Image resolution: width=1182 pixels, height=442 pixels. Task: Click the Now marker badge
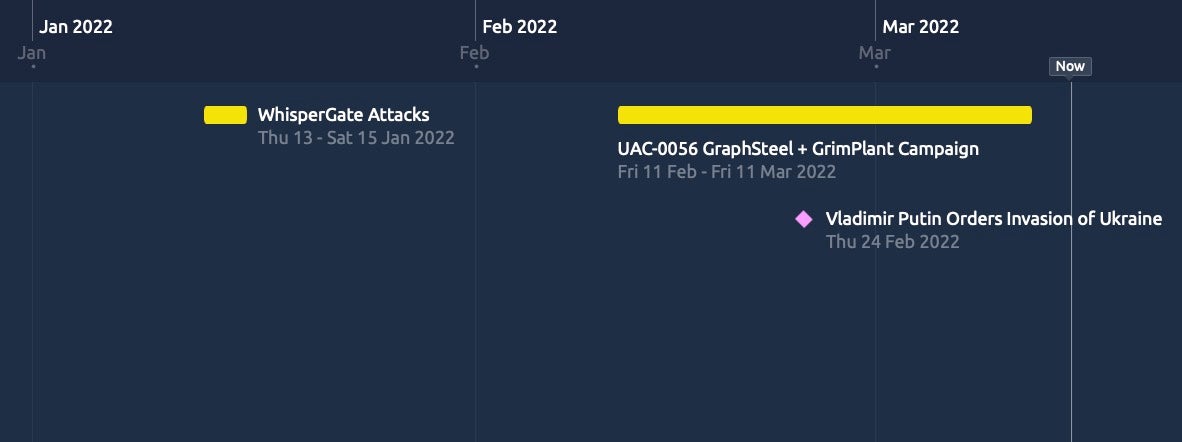click(1070, 67)
